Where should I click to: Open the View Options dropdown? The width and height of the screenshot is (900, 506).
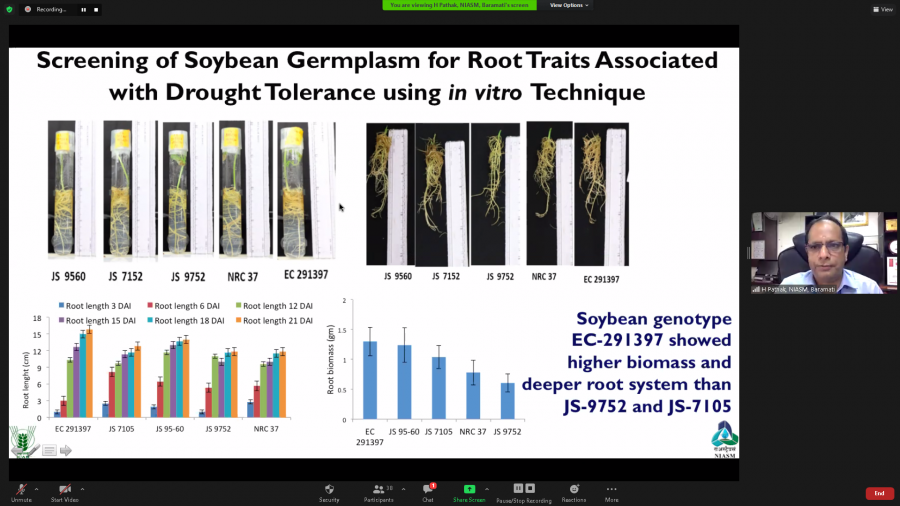pyautogui.click(x=569, y=5)
